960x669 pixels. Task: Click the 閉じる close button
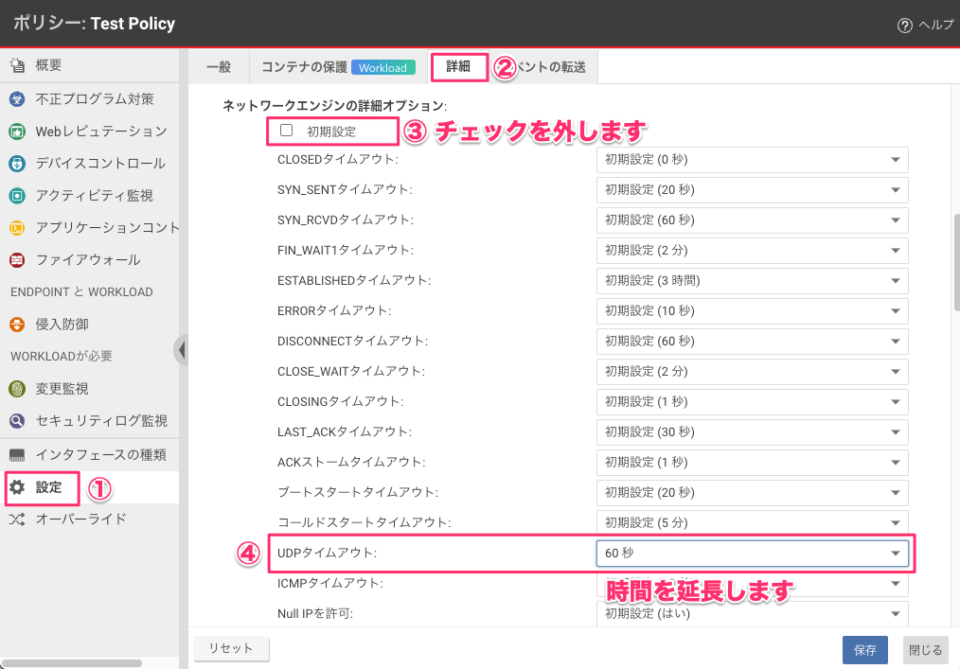coord(925,650)
